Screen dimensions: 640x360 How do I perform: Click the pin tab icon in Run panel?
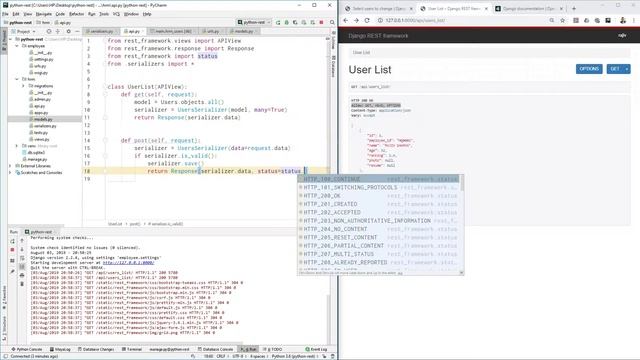12,271
